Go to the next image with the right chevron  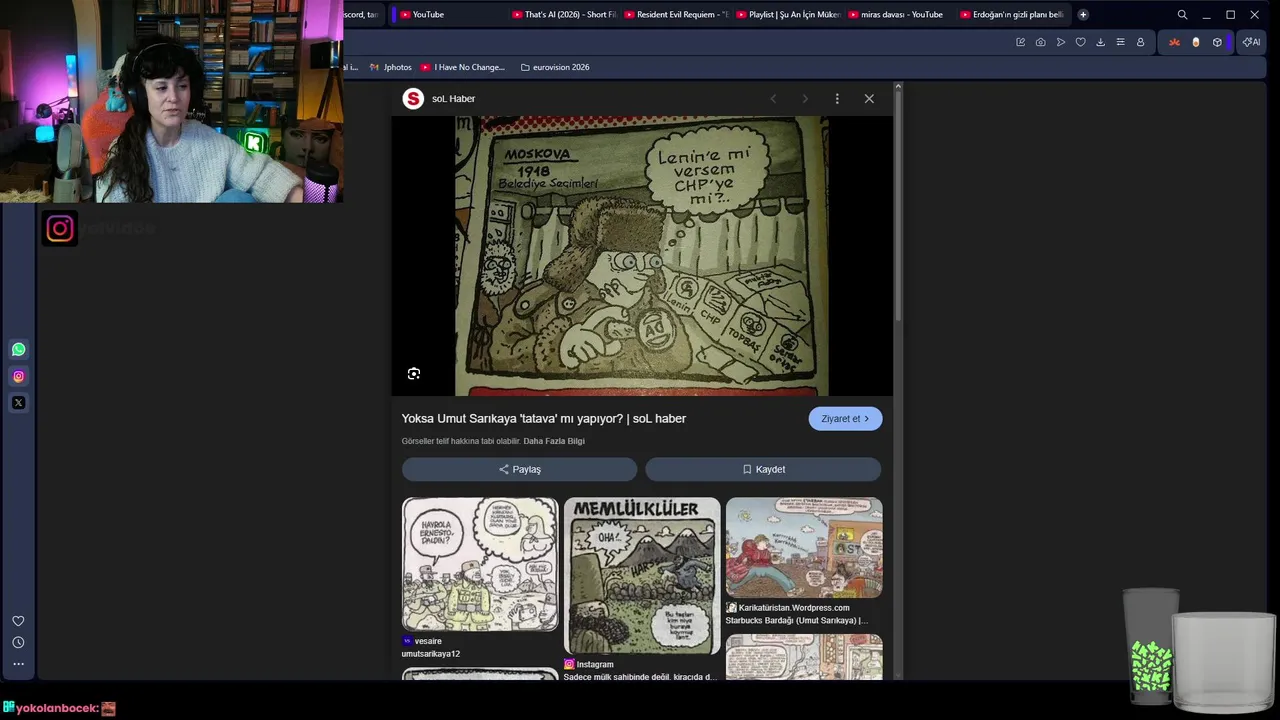tap(805, 99)
